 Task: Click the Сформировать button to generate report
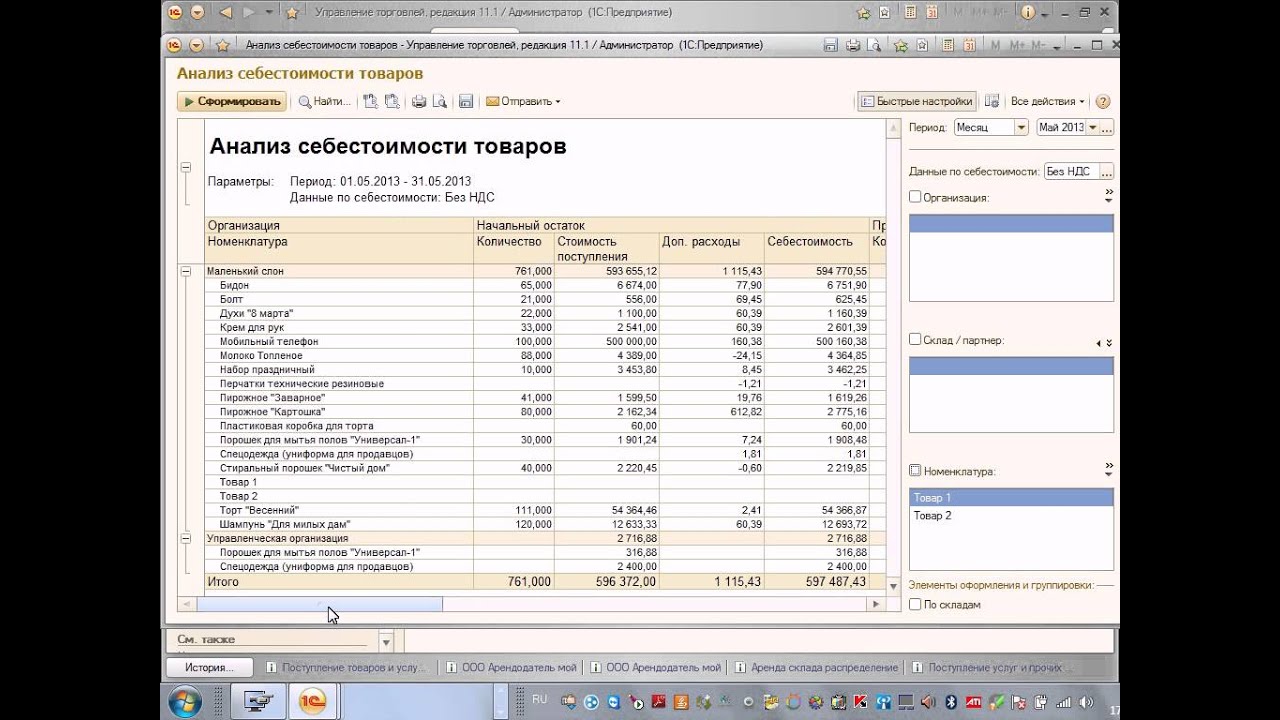[x=232, y=101]
